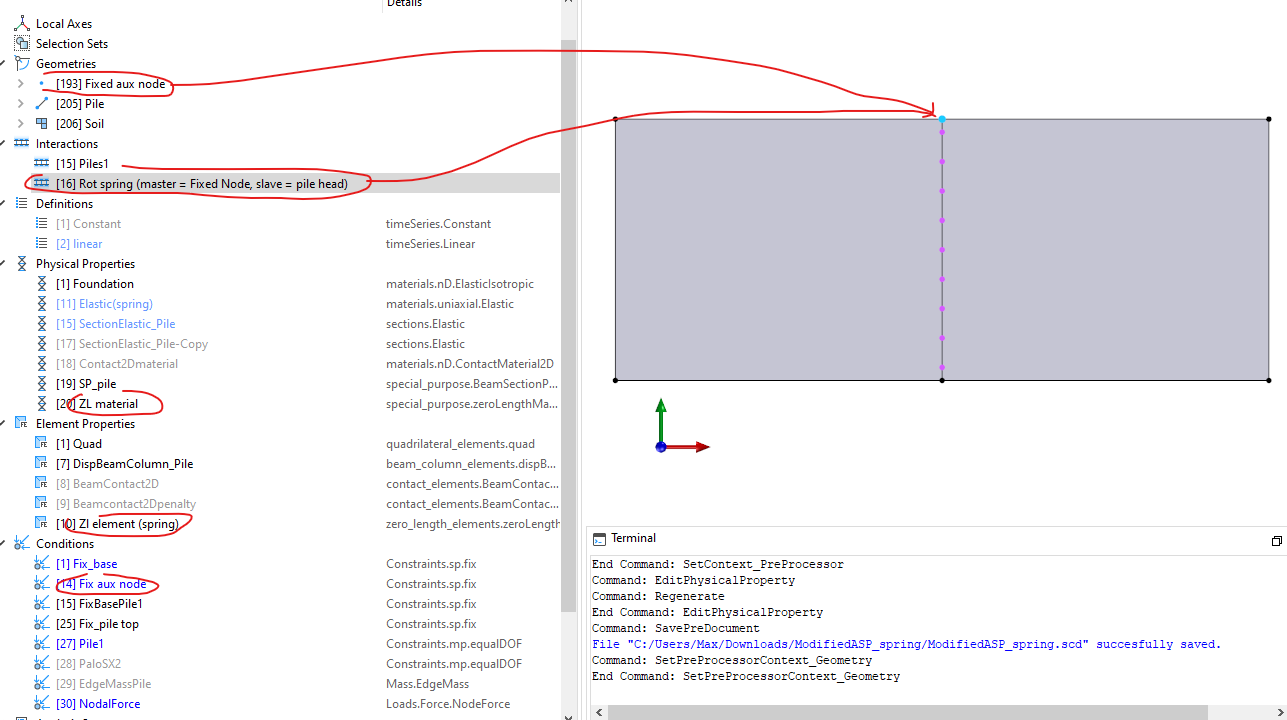Click the icon beside [8] BeamContact2D
The height and width of the screenshot is (720, 1287).
(42, 483)
